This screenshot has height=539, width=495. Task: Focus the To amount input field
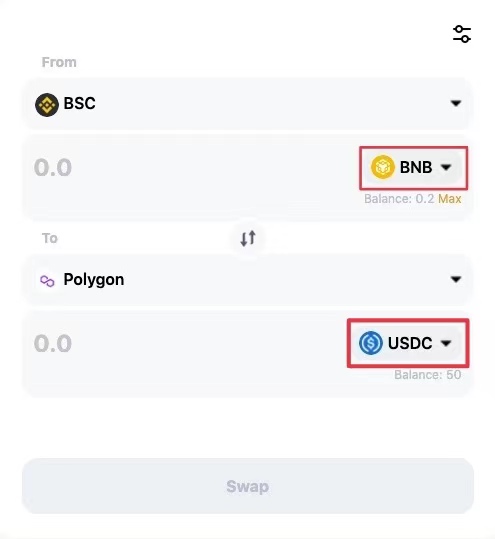(x=187, y=343)
